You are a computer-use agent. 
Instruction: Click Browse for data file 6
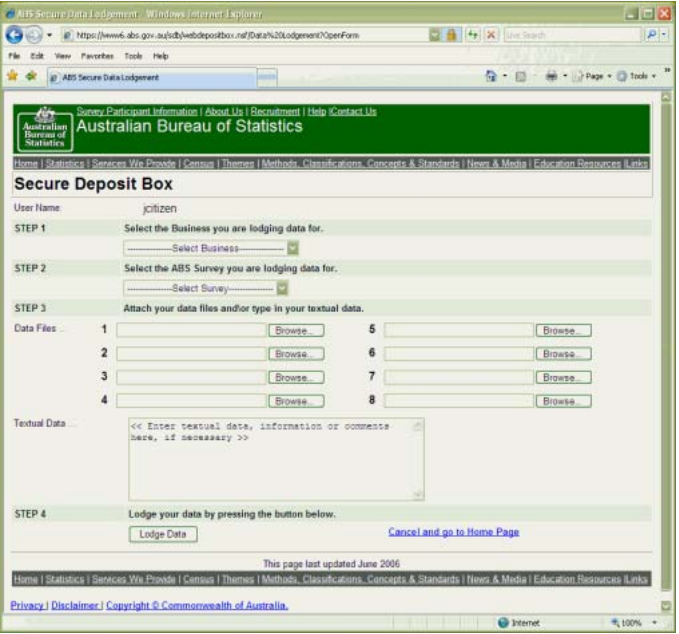coord(563,354)
